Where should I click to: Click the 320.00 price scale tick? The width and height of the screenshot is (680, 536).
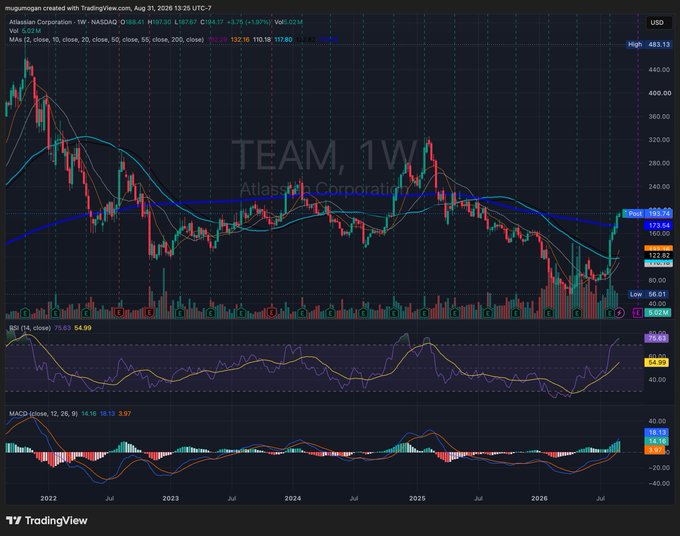coord(659,140)
